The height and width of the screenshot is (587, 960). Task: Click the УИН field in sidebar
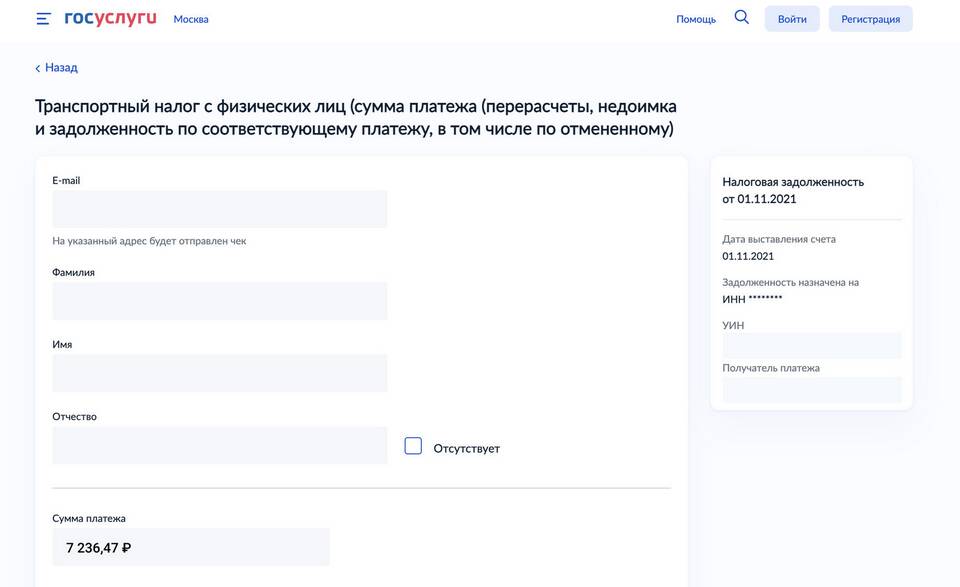(812, 346)
